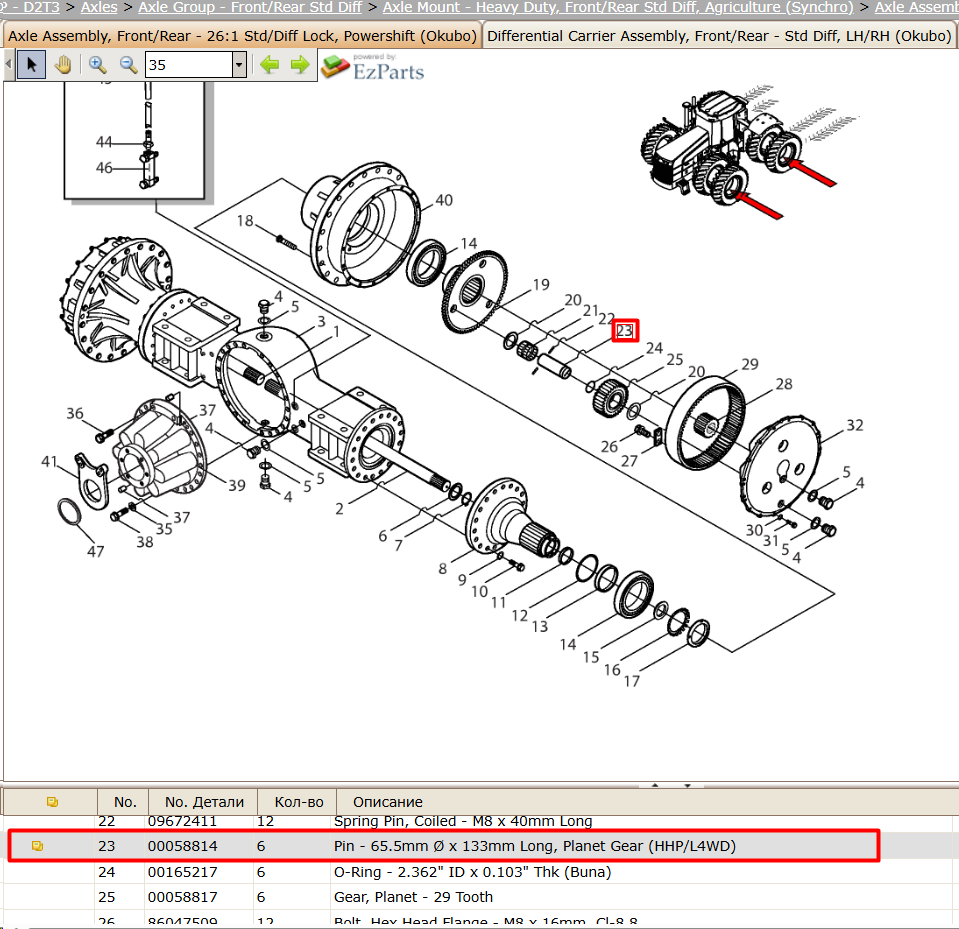
Task: Go to next diagram with right arrow
Action: [x=300, y=64]
